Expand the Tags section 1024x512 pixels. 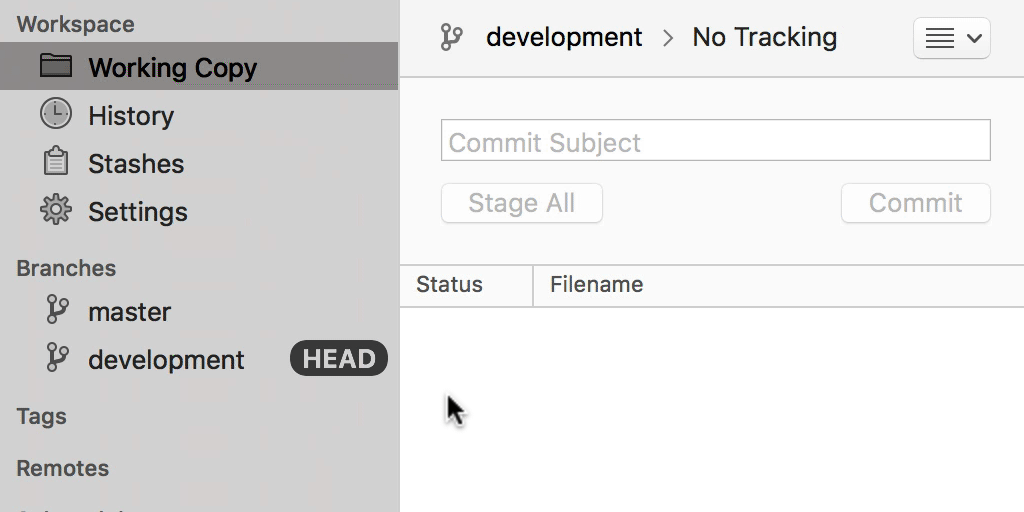tap(42, 416)
